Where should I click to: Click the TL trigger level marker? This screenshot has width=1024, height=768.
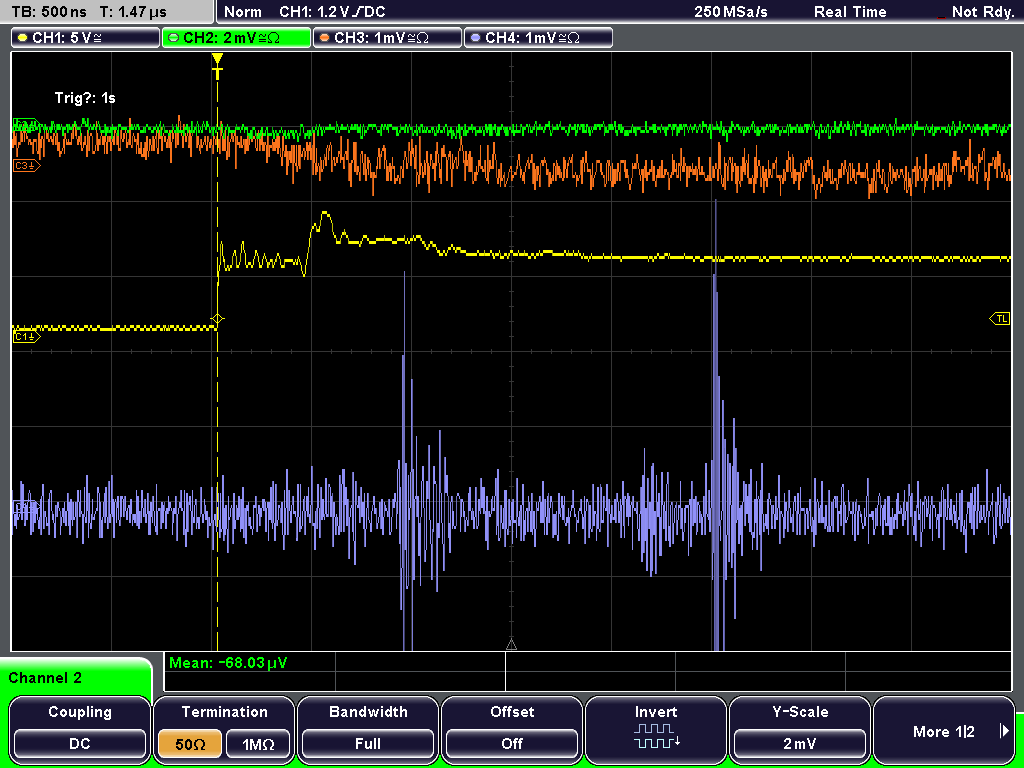click(x=1000, y=319)
